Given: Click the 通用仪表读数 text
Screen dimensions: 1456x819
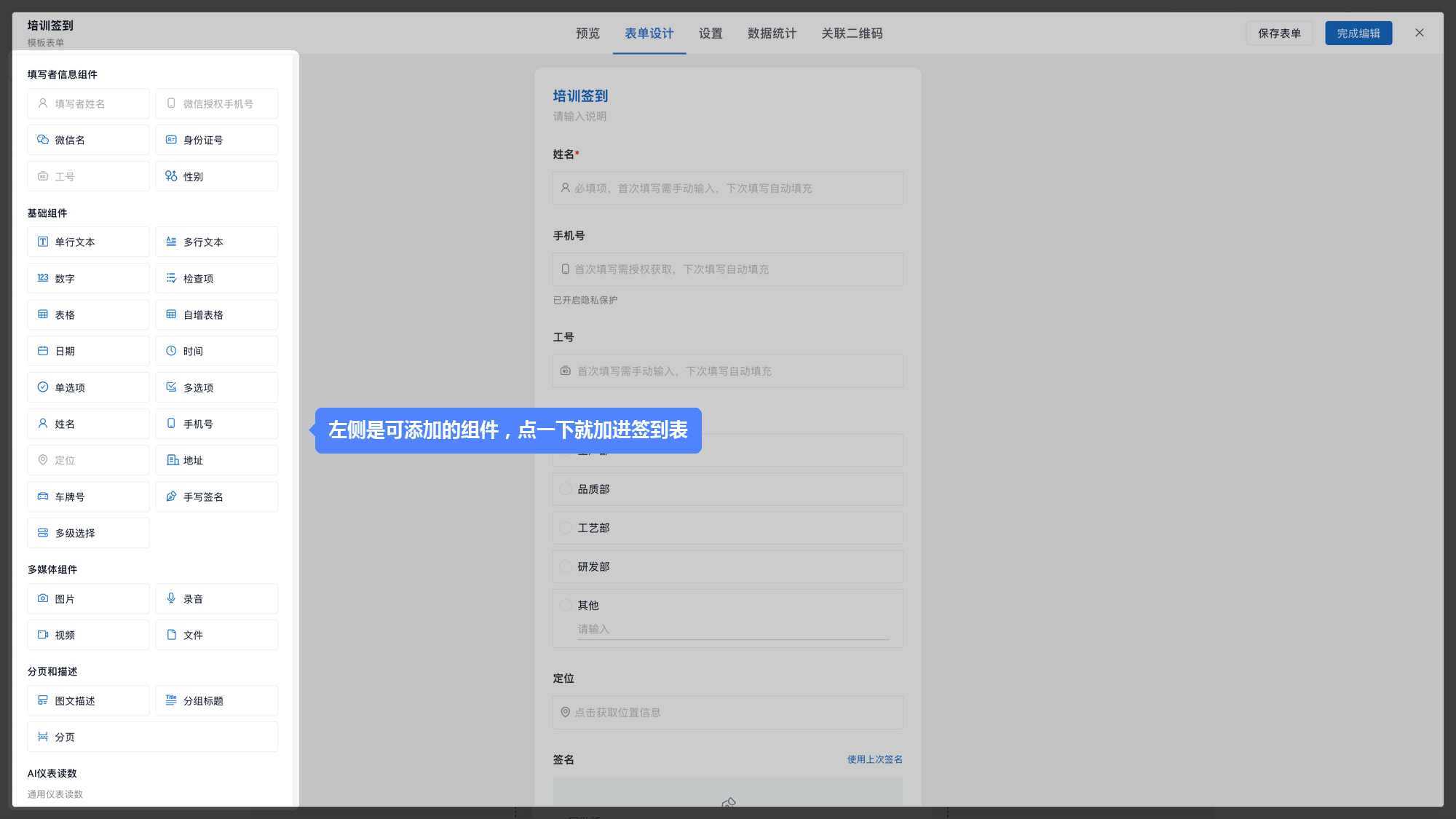Looking at the screenshot, I should pyautogui.click(x=55, y=794).
